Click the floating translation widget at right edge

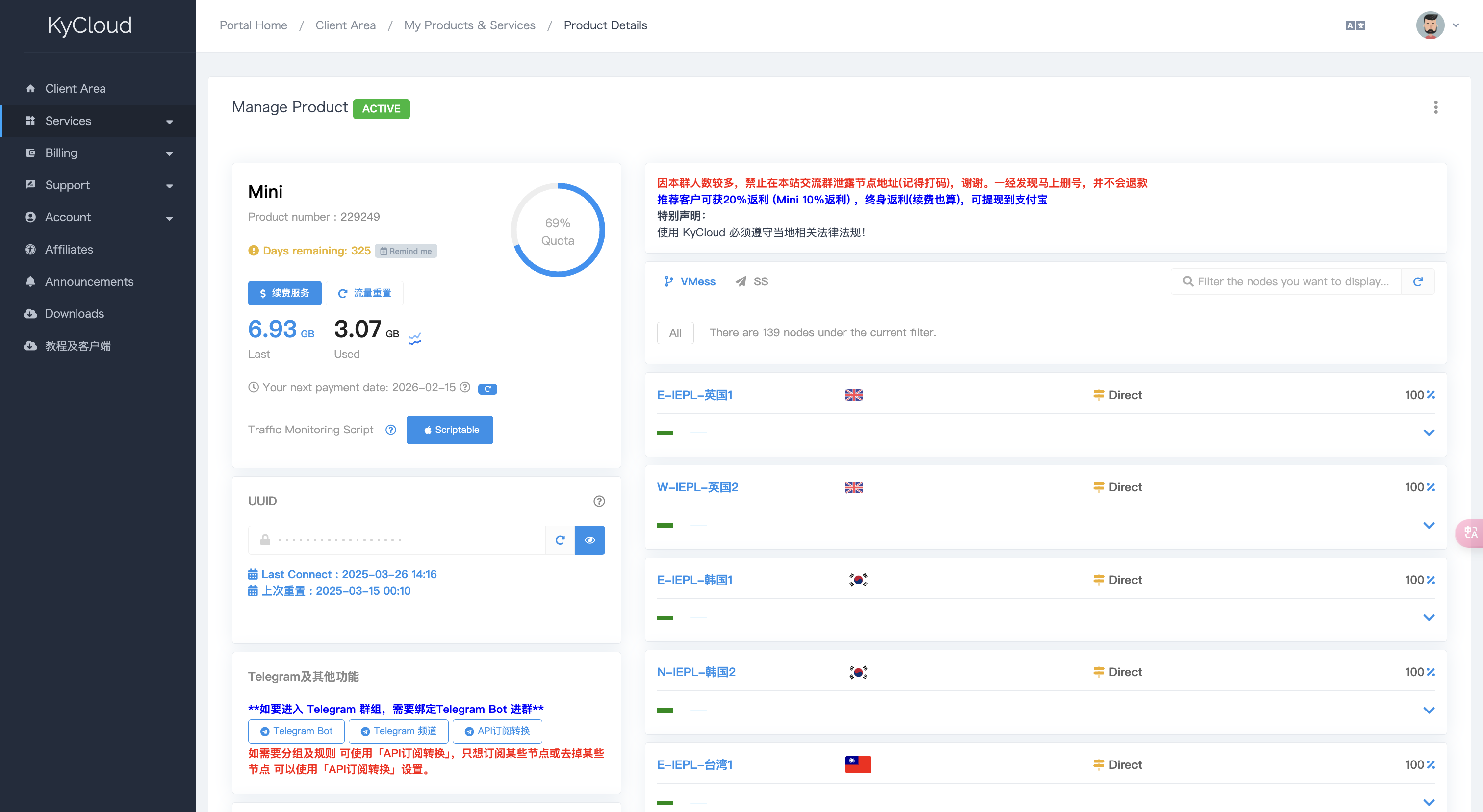pos(1470,533)
